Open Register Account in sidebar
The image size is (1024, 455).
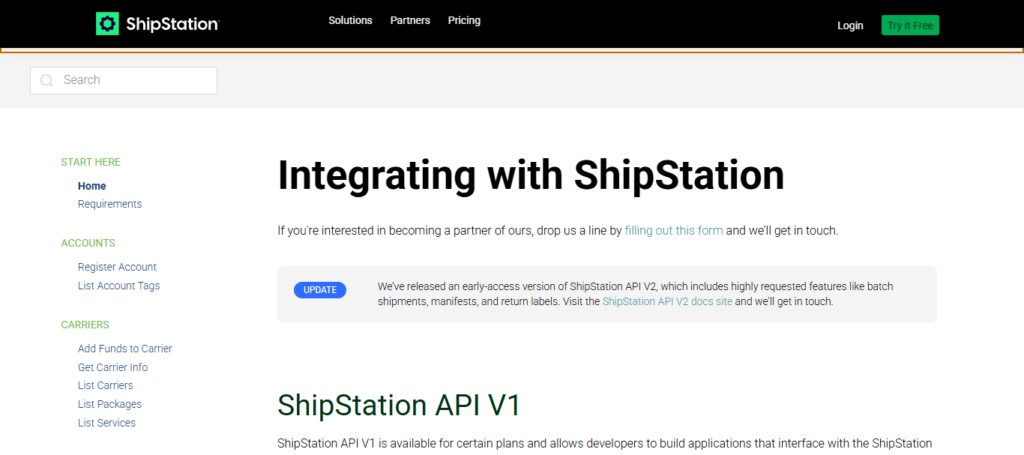(x=117, y=267)
